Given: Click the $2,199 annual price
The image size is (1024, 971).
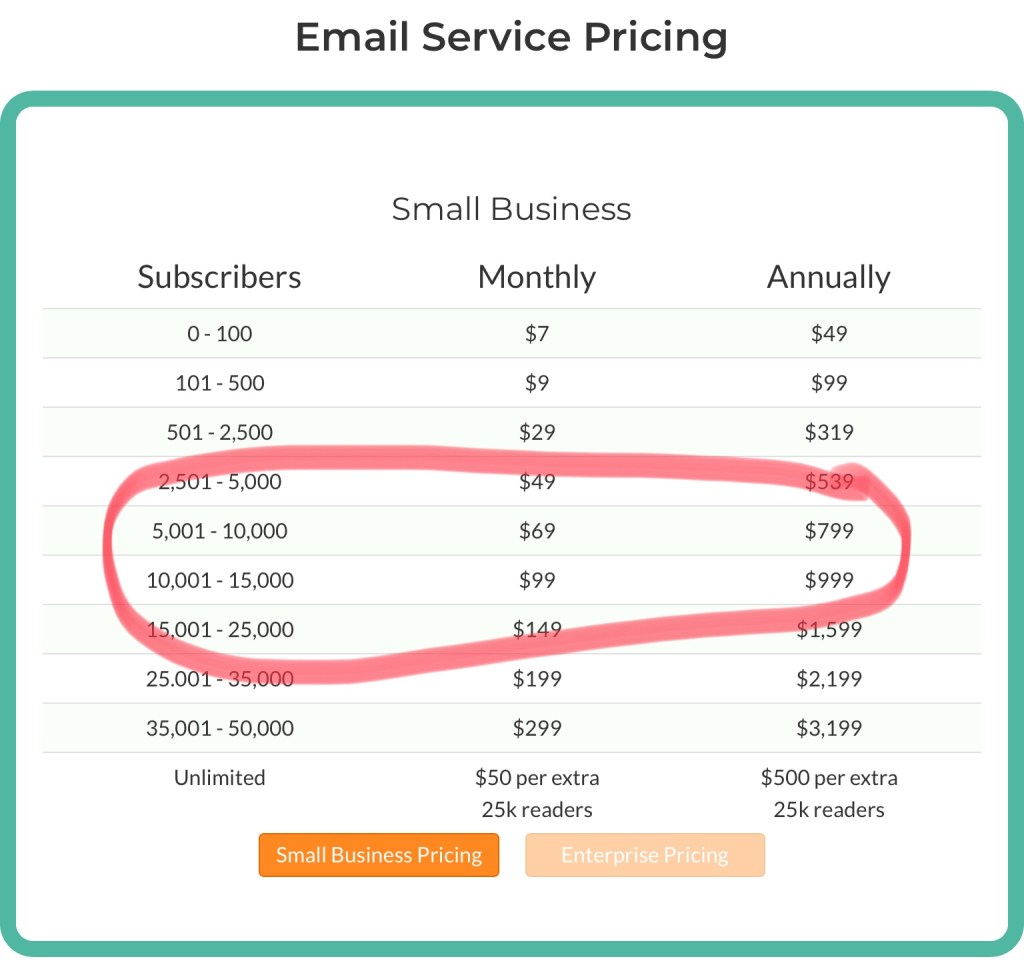Looking at the screenshot, I should tap(829, 679).
